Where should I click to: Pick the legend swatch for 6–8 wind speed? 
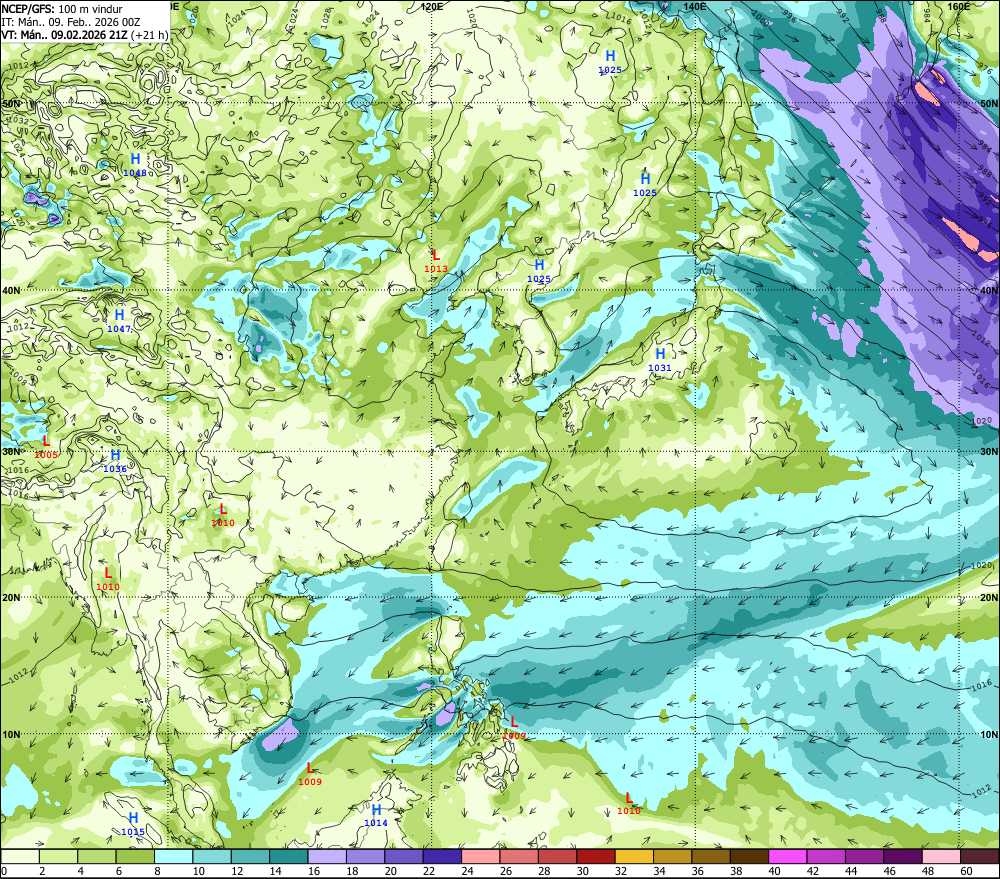(x=135, y=856)
